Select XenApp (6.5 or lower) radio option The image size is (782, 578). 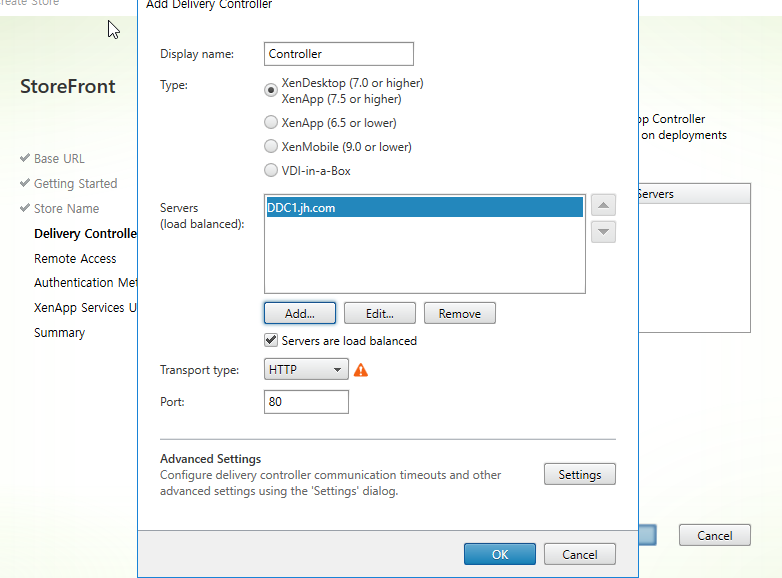click(x=270, y=122)
